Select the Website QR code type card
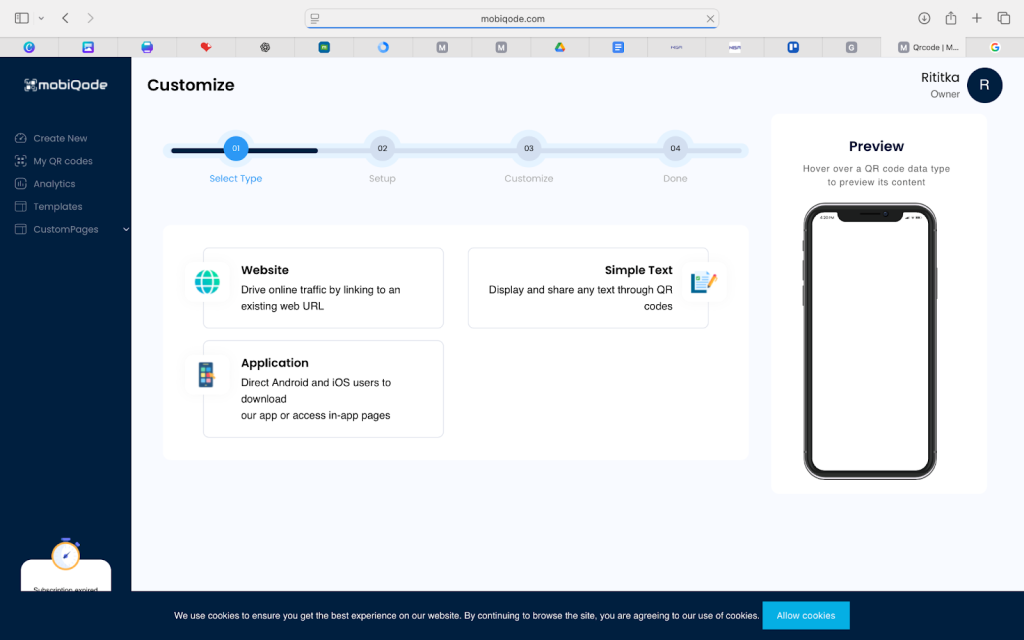This screenshot has width=1024, height=640. tap(323, 288)
